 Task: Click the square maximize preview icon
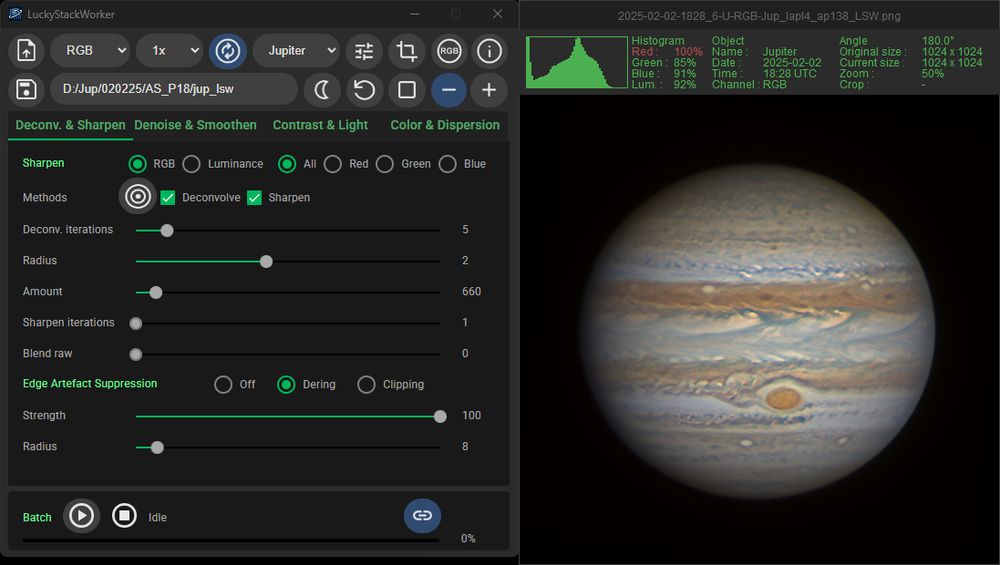(406, 90)
